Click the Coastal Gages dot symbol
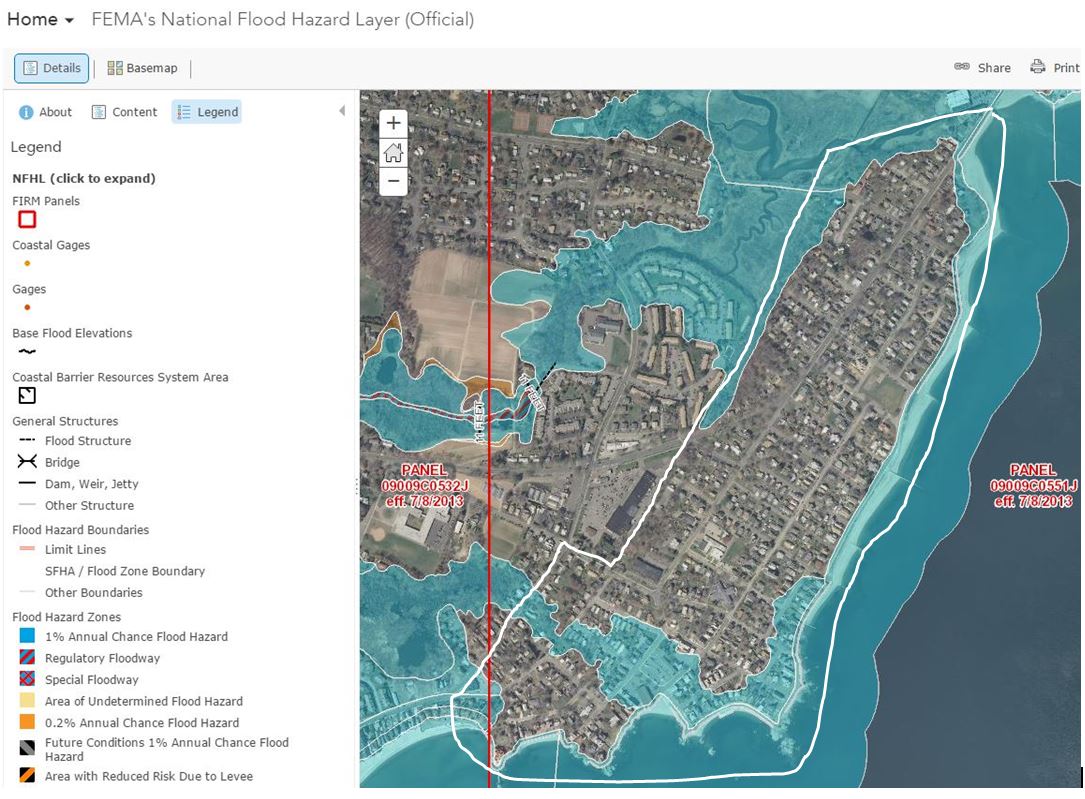The image size is (1085, 799). coord(27,264)
